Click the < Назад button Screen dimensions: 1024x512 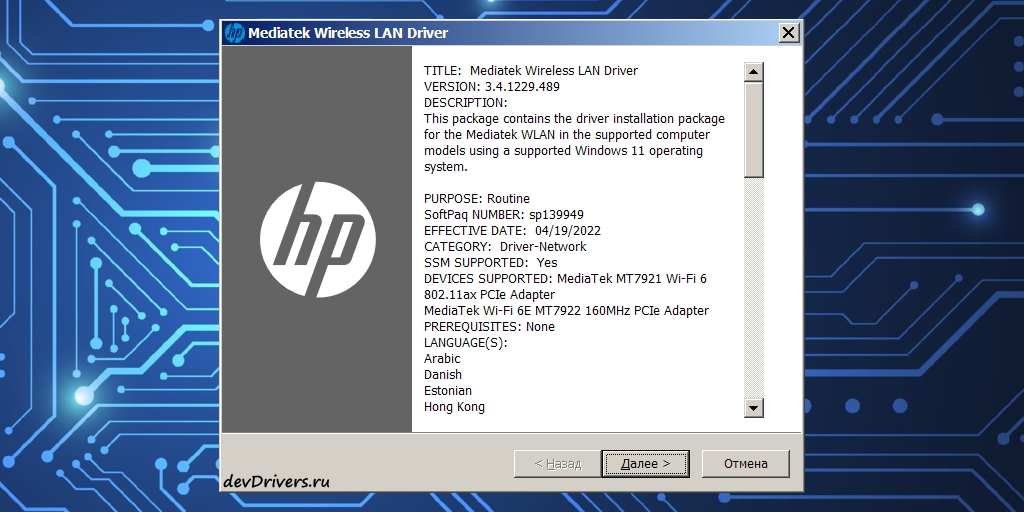(x=557, y=464)
